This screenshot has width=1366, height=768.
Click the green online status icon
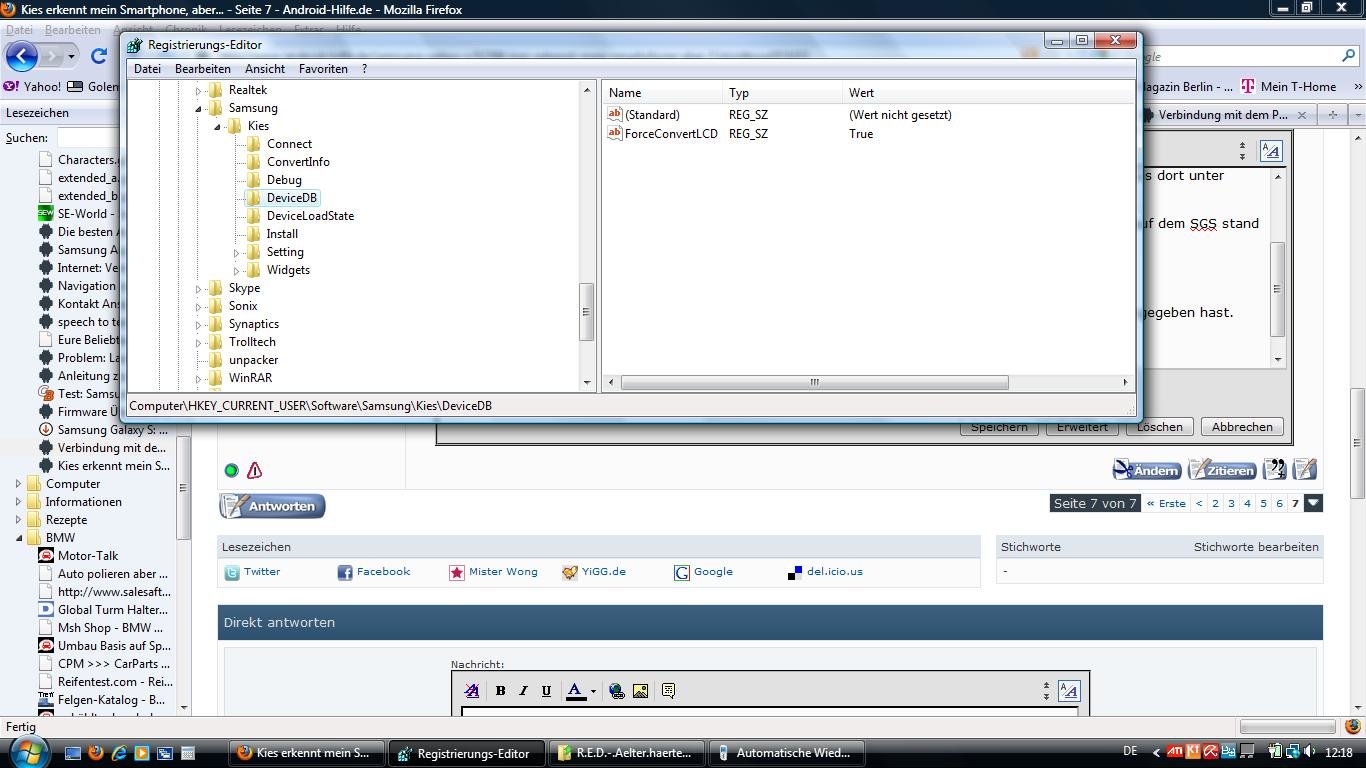point(231,470)
